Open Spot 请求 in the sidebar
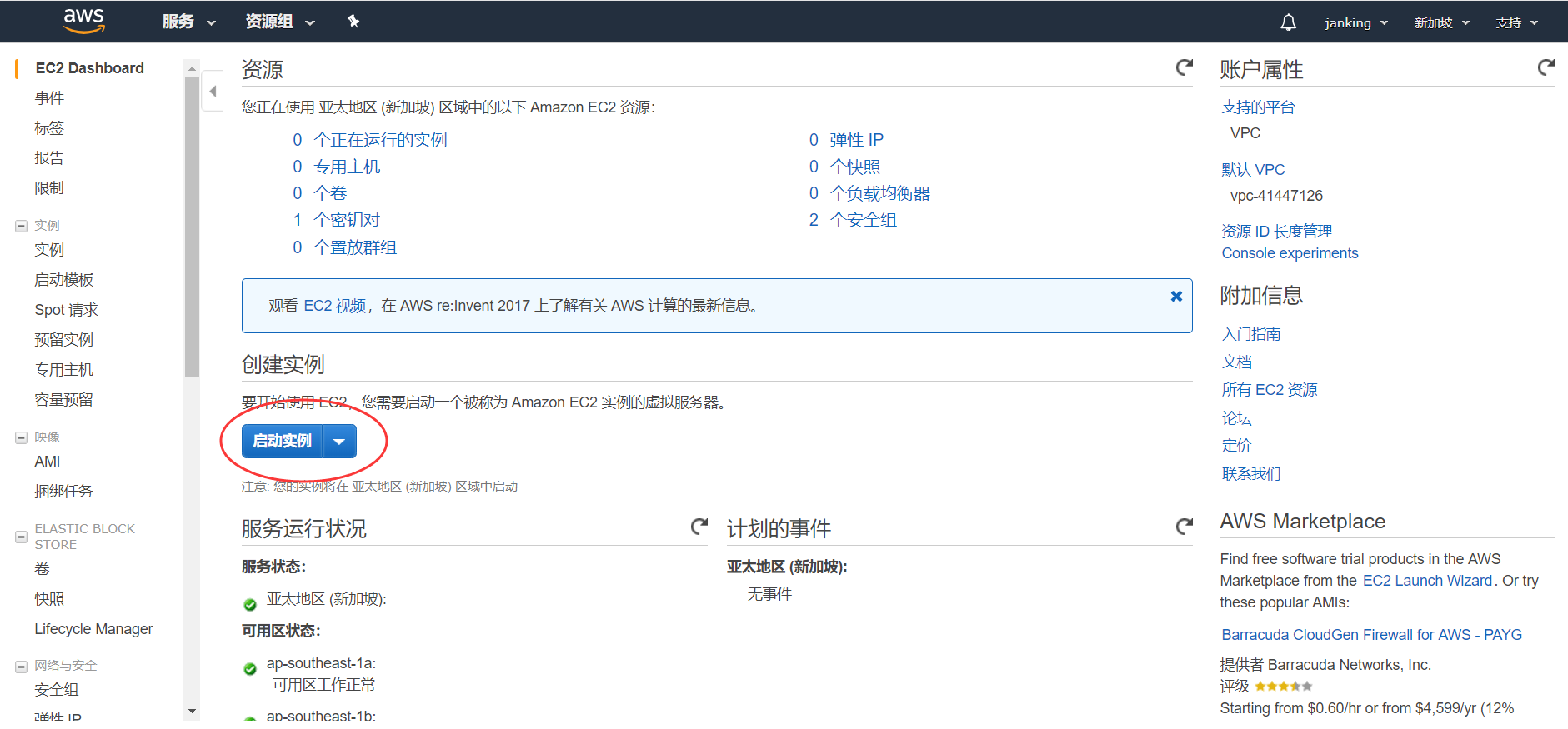This screenshot has height=729, width=1568. (x=66, y=310)
